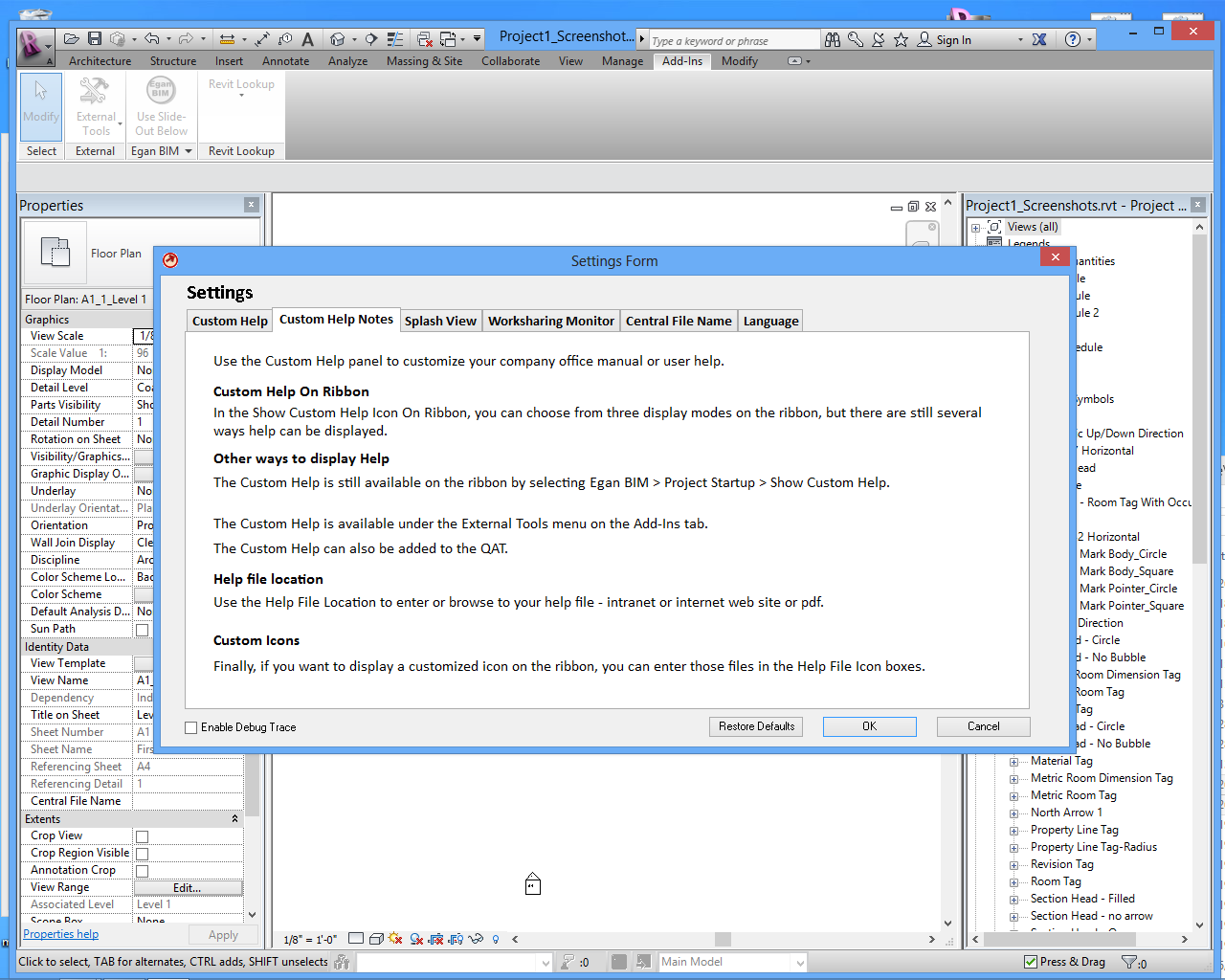Viewport: 1225px width, 980px height.
Task: Click the Help question mark icon
Action: pyautogui.click(x=1073, y=39)
